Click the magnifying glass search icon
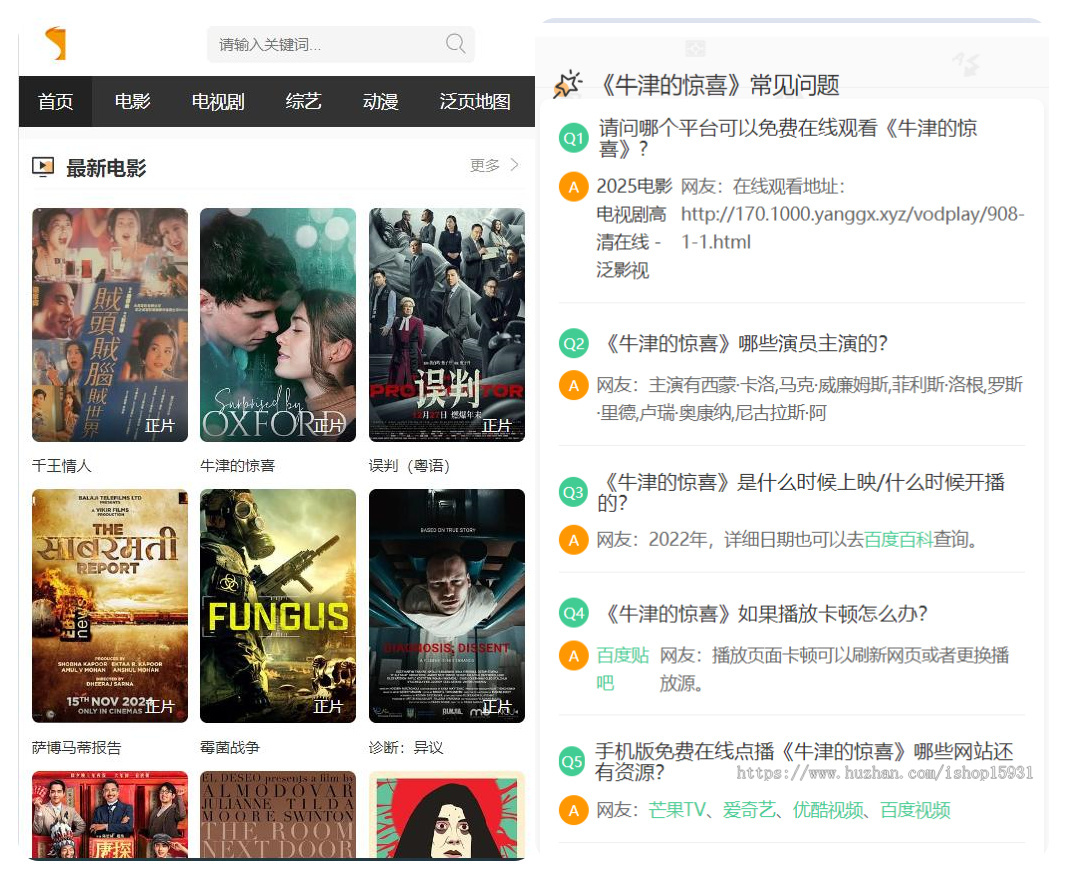 point(455,43)
